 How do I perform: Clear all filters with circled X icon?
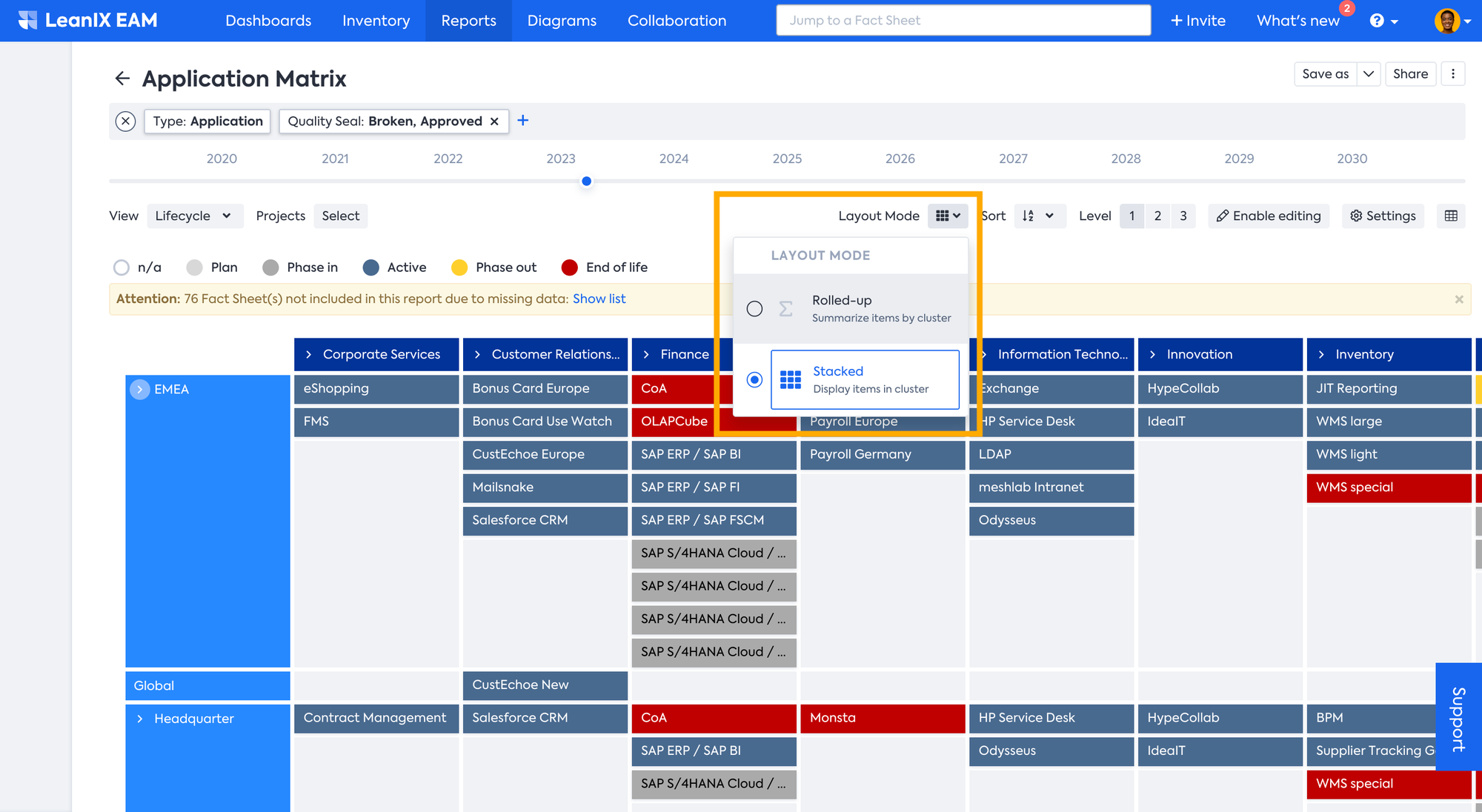(126, 122)
